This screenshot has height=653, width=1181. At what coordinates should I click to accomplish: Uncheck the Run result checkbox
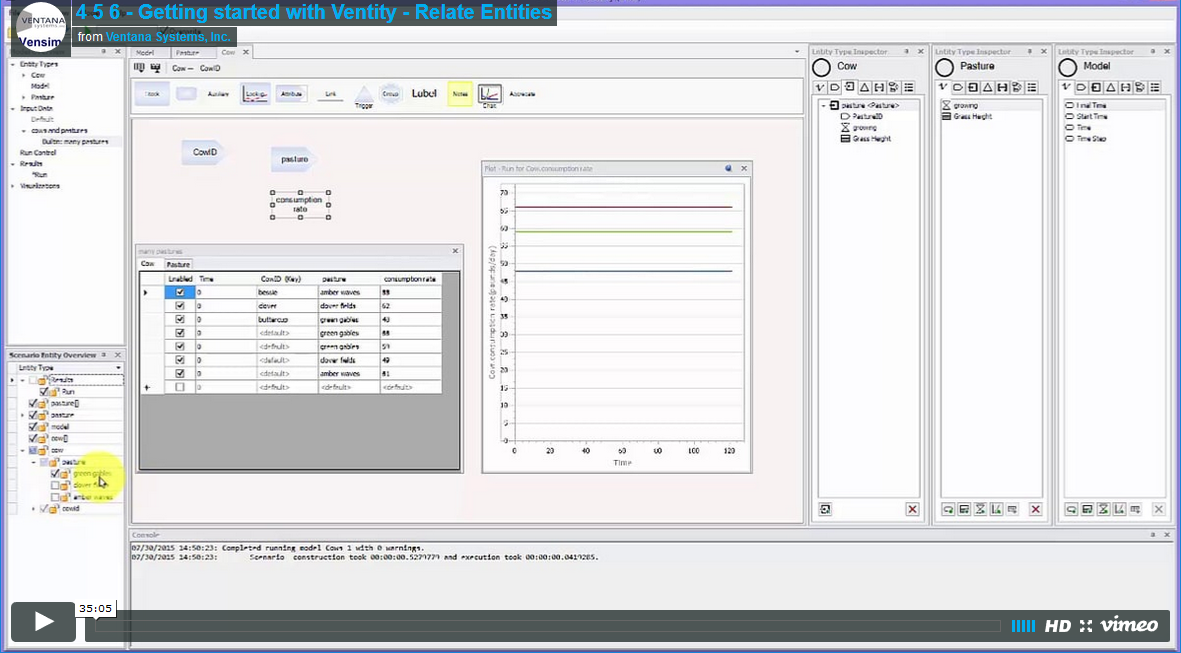tap(44, 392)
